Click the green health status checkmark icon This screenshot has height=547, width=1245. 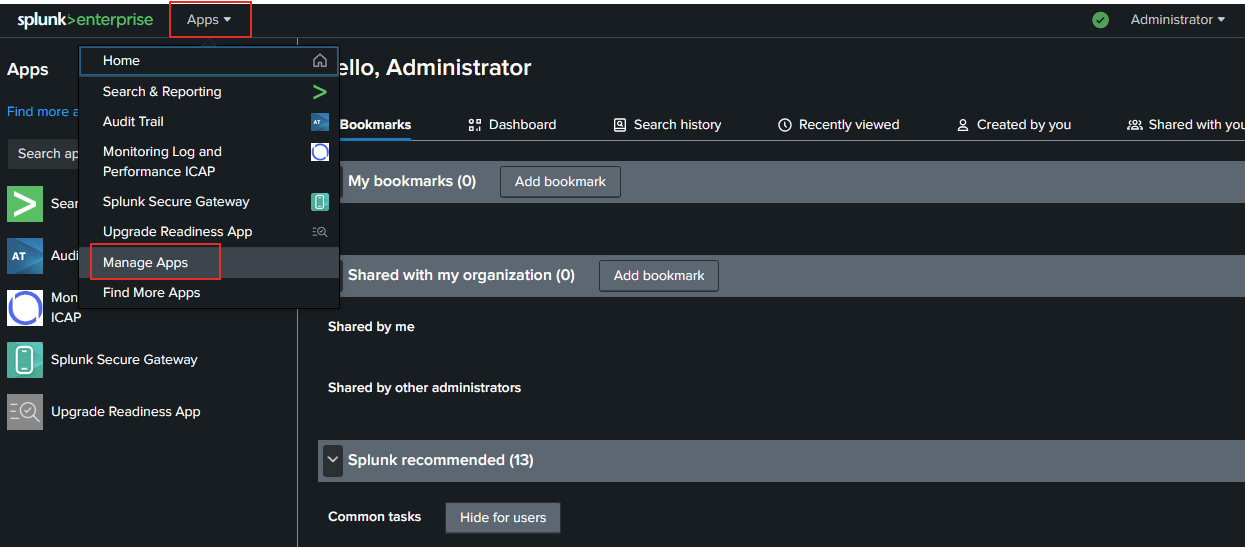tap(1100, 20)
